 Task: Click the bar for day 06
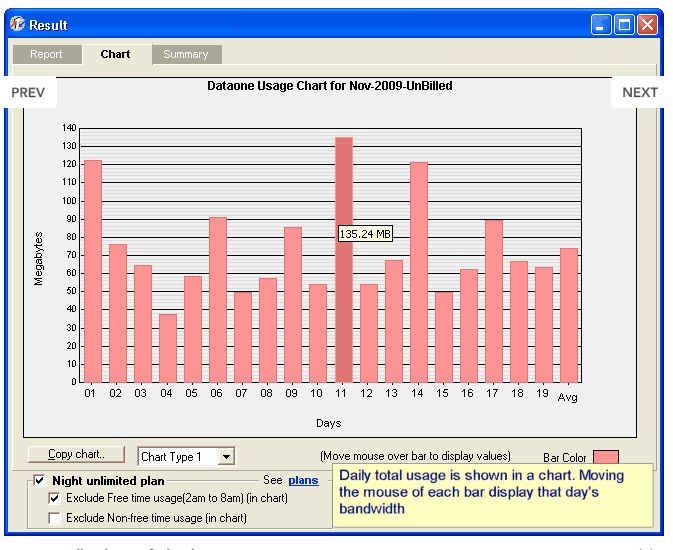[218, 300]
